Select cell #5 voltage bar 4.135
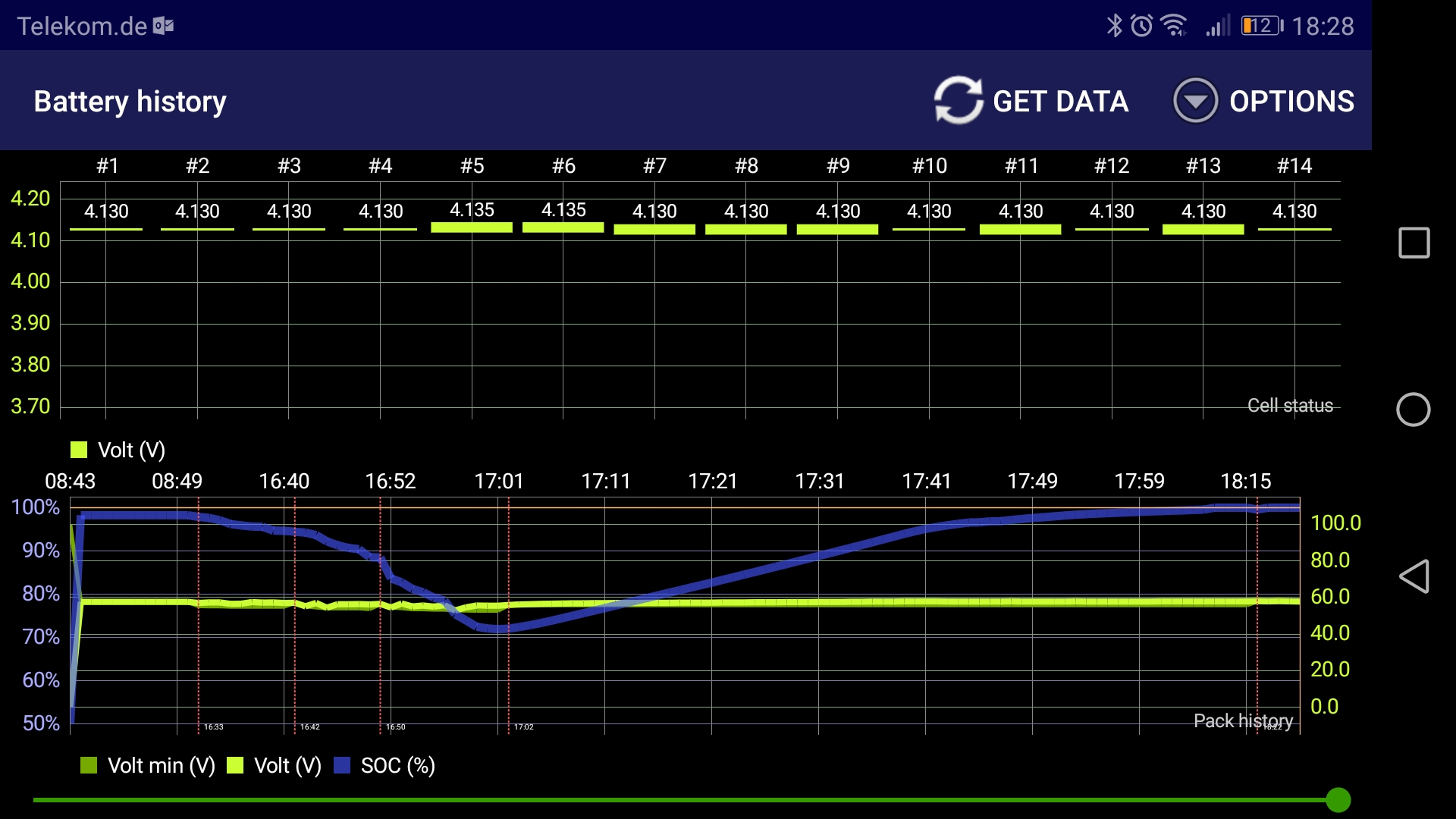Screen dimensions: 1456x819 [472, 227]
